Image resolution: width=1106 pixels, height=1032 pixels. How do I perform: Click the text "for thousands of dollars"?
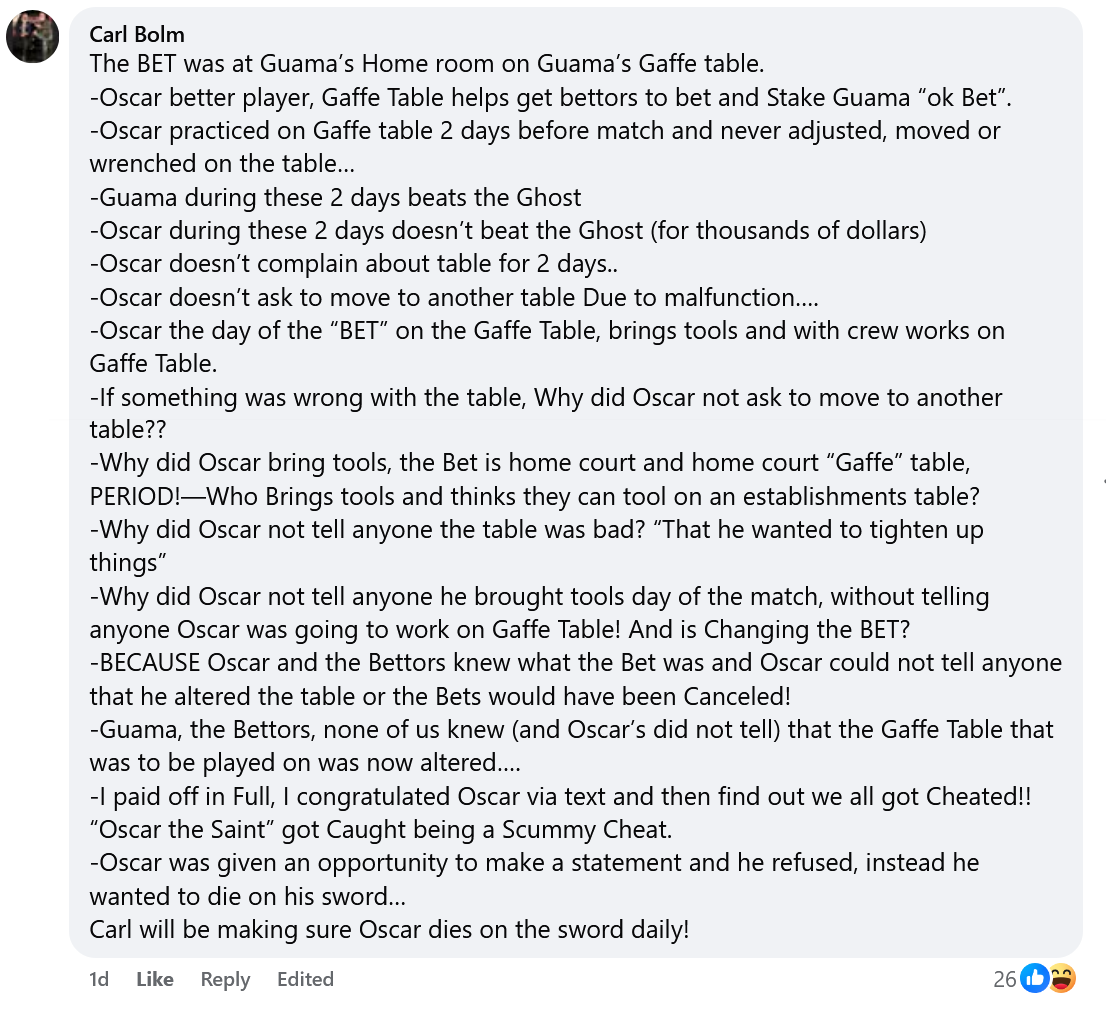(788, 230)
